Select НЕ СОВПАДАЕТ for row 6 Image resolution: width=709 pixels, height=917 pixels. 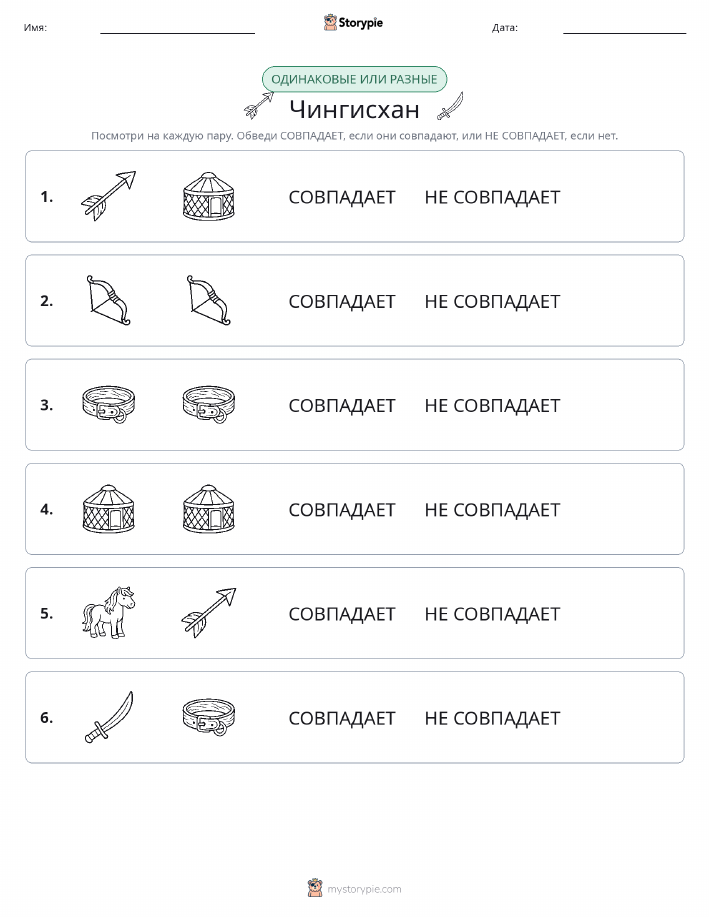[x=492, y=718]
